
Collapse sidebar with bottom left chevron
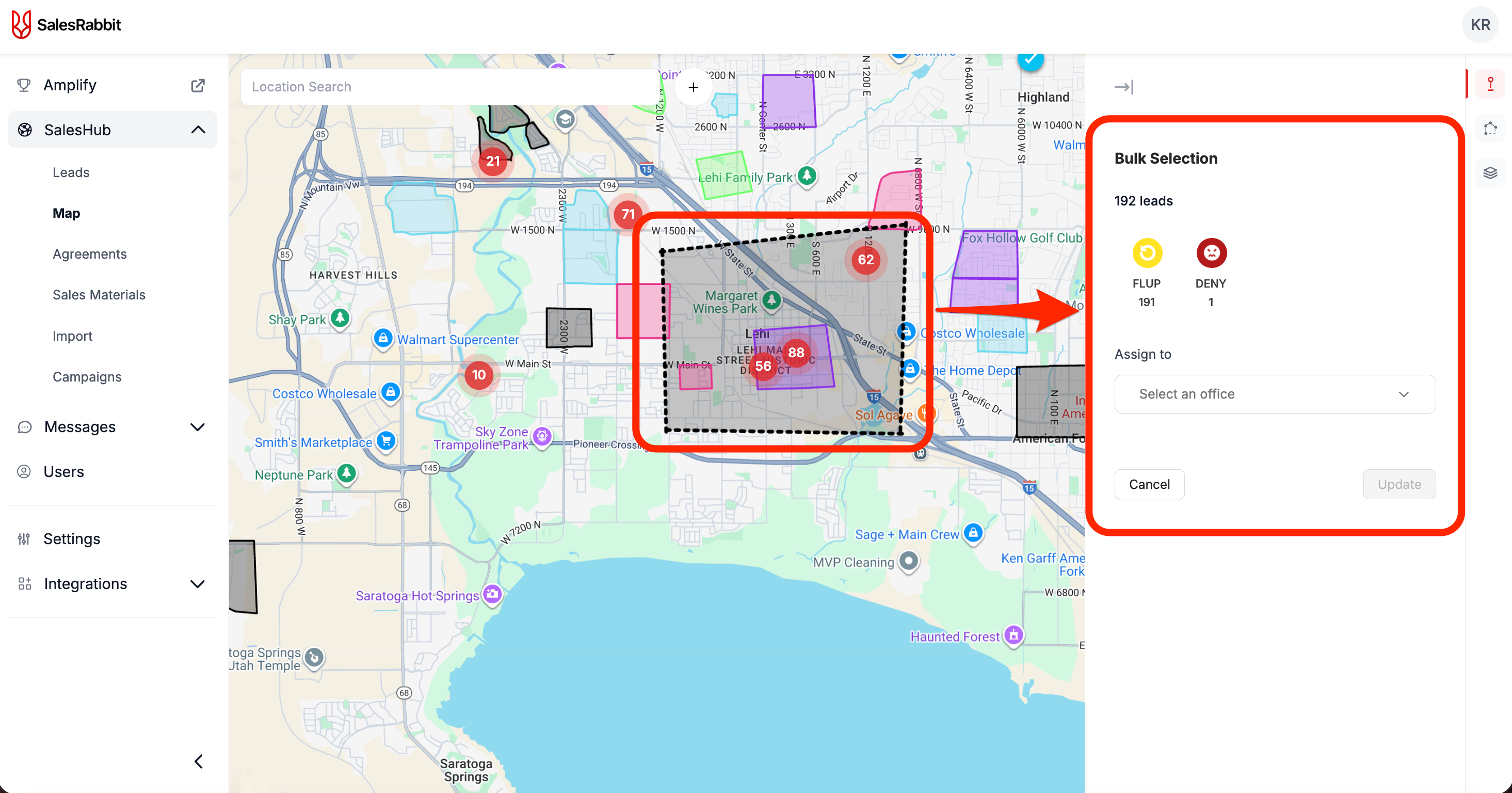click(x=198, y=762)
